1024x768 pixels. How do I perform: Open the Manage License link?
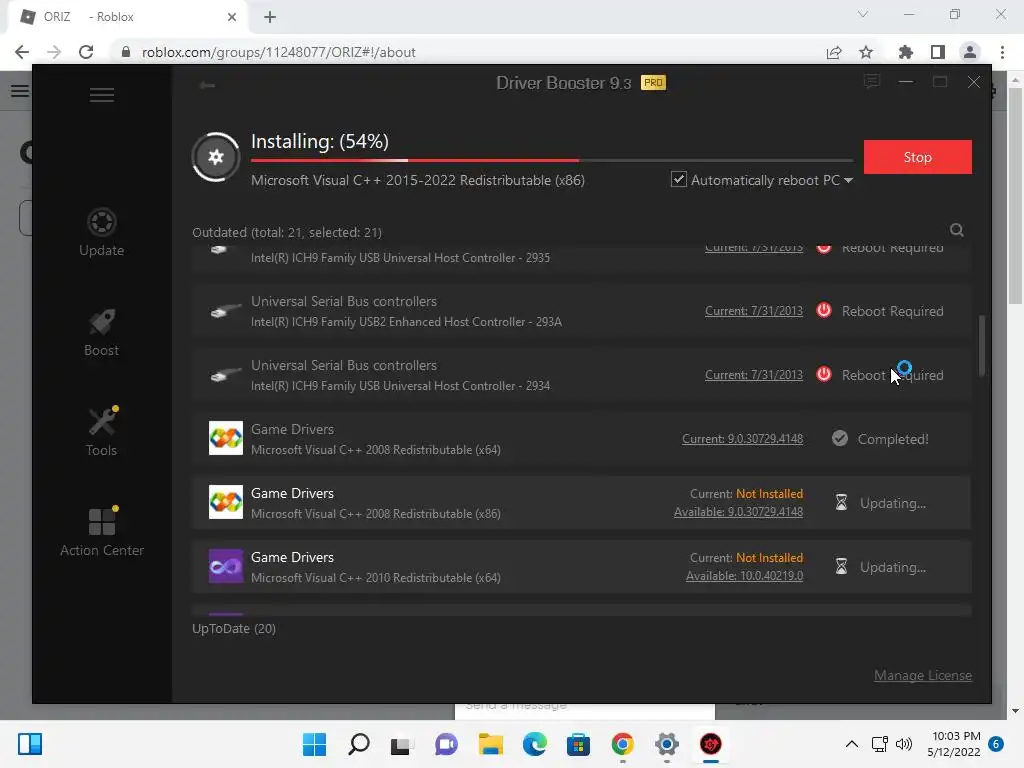[923, 675]
